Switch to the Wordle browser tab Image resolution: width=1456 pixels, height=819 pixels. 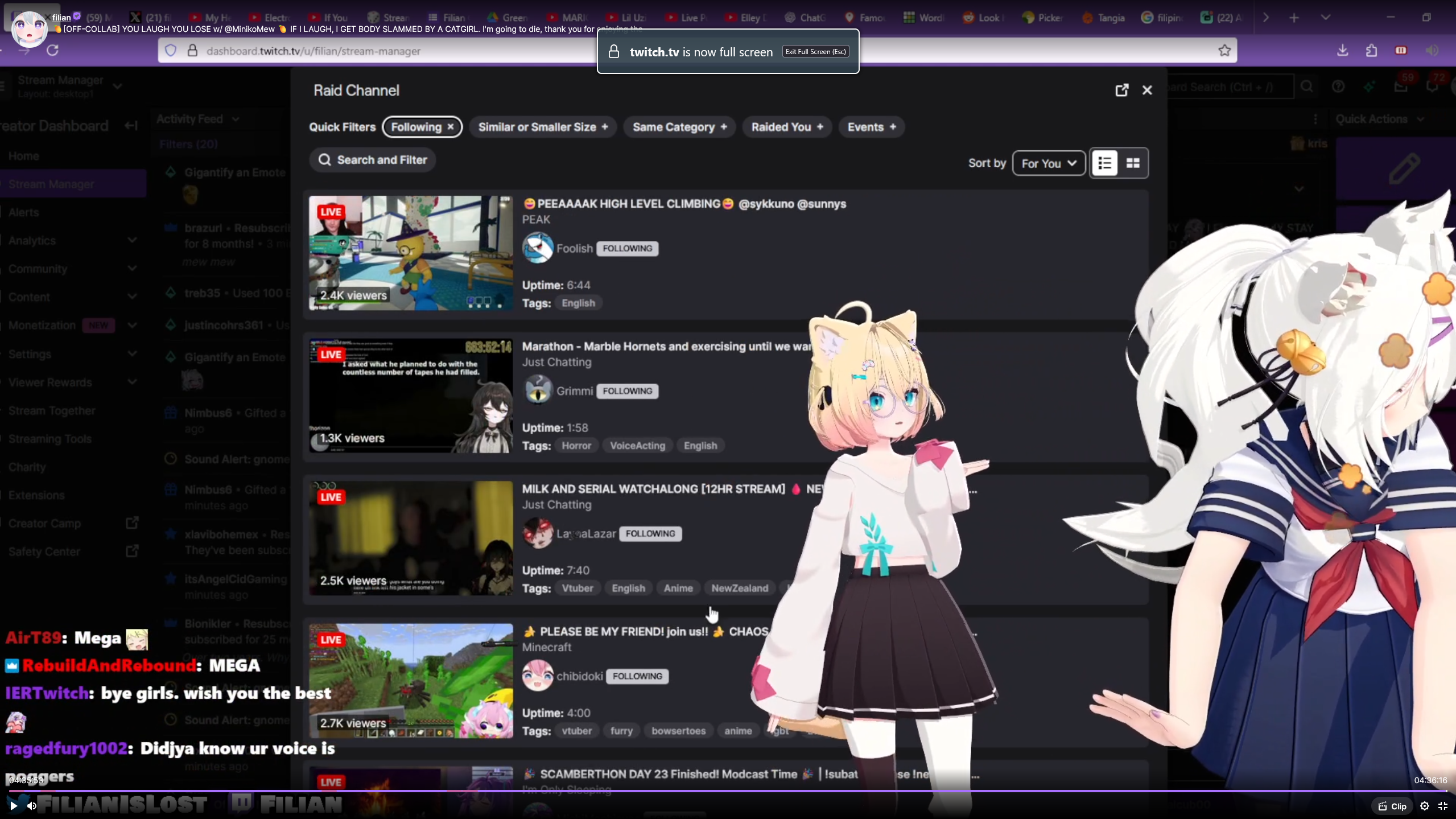click(x=924, y=18)
